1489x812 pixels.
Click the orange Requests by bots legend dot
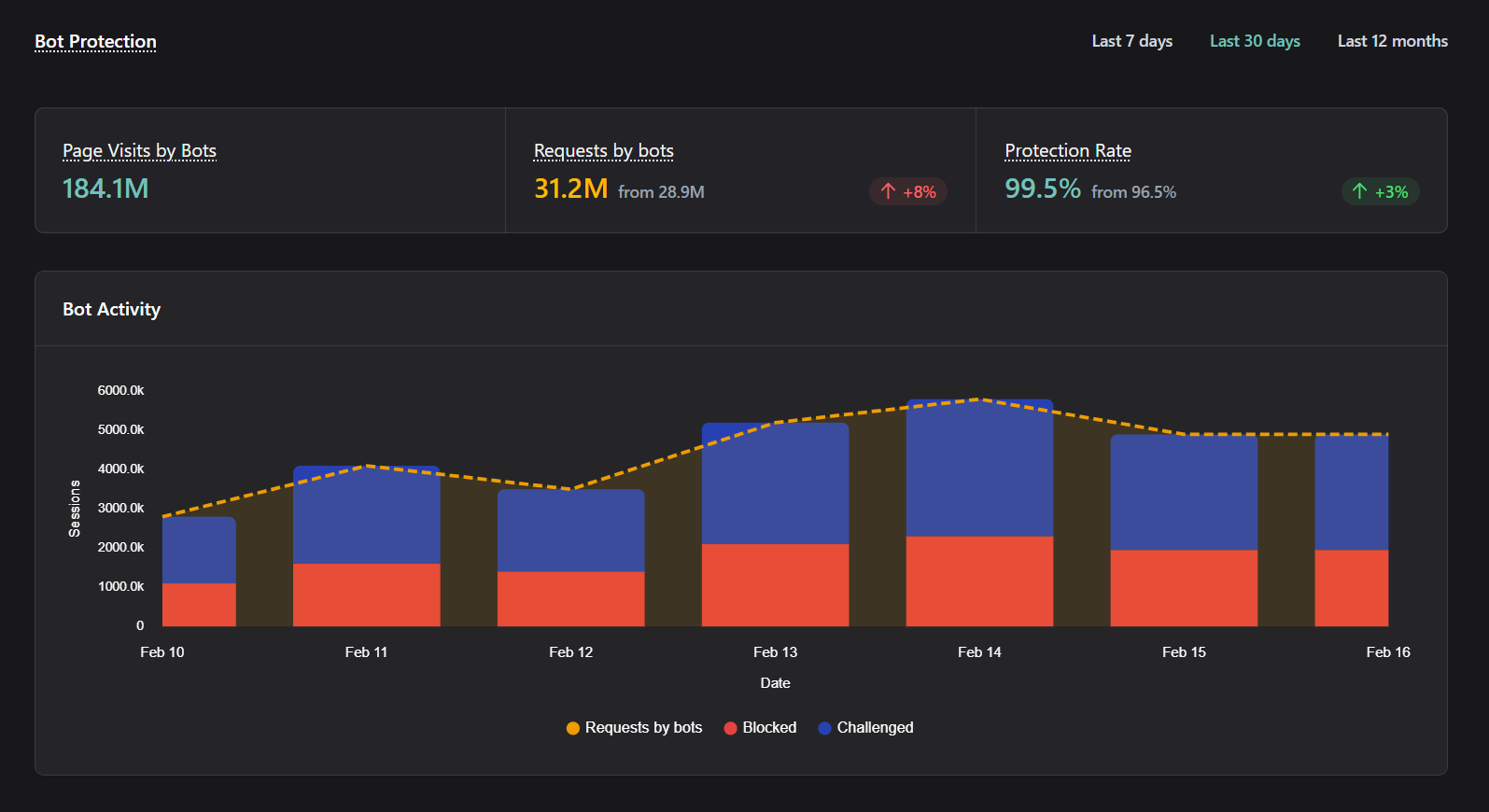[573, 728]
